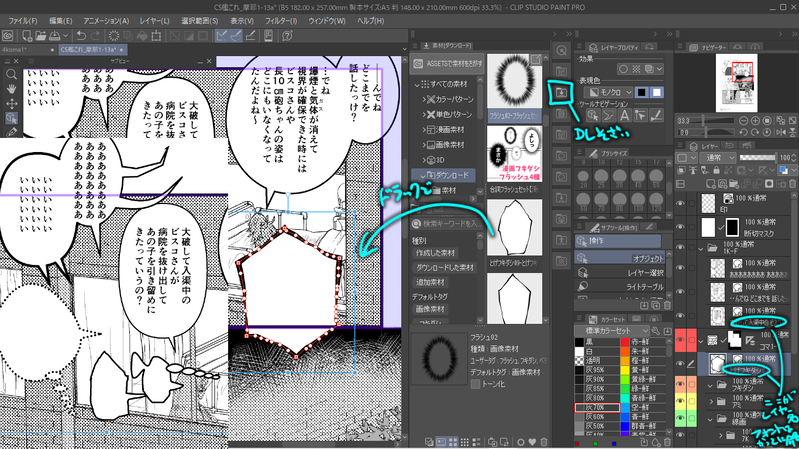The width and height of the screenshot is (799, 449).
Task: Click the balloon pen icon in tool navigation
Action: click(x=608, y=116)
